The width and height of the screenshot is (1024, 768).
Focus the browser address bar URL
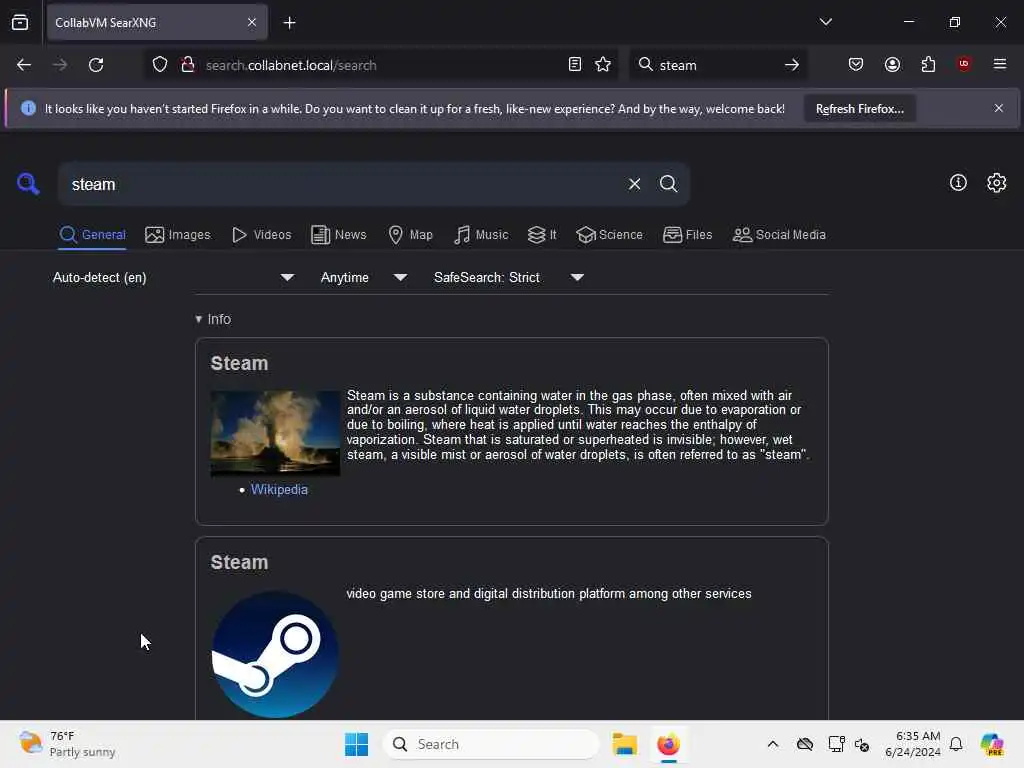(x=382, y=65)
